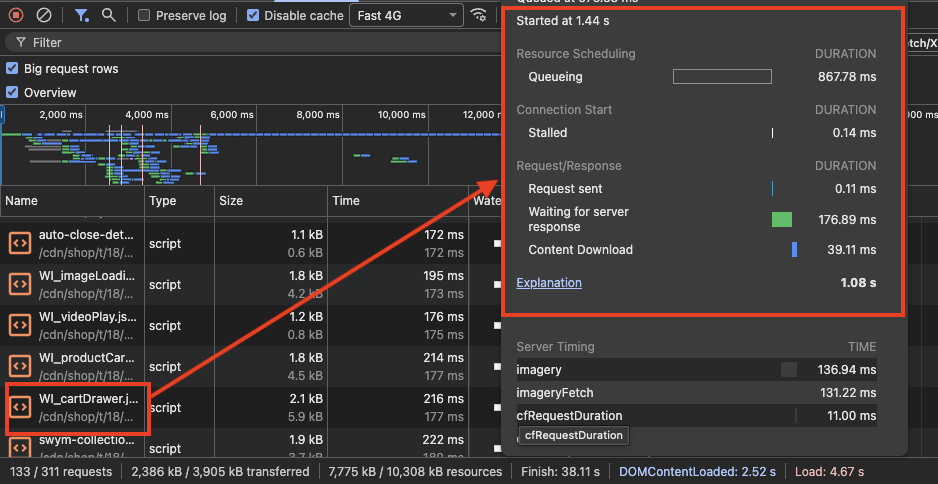Click Load: 4.67 s status
938x484 pixels.
[829, 471]
